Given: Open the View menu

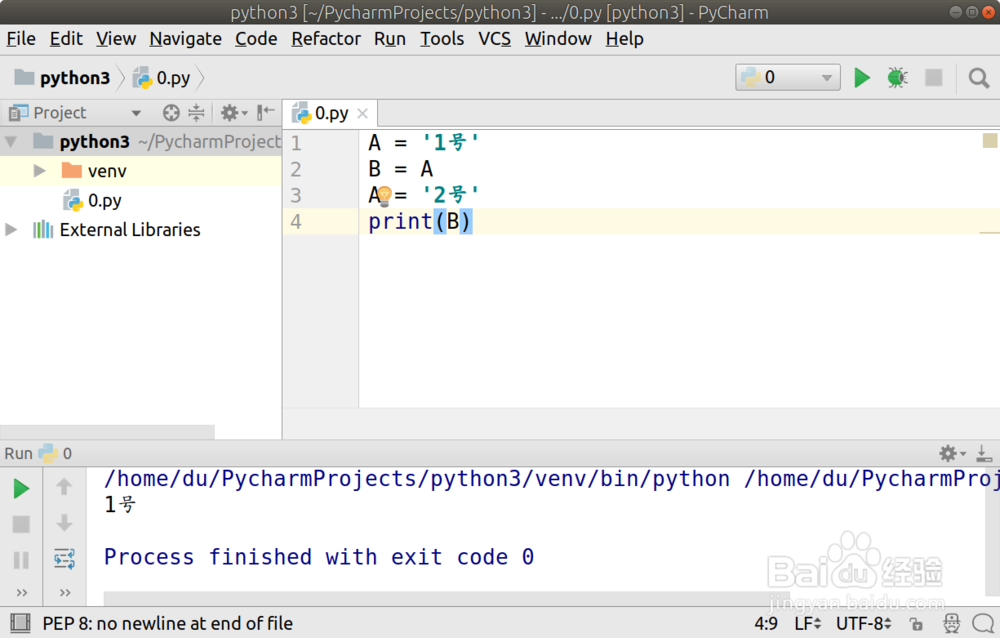Looking at the screenshot, I should click(x=116, y=39).
